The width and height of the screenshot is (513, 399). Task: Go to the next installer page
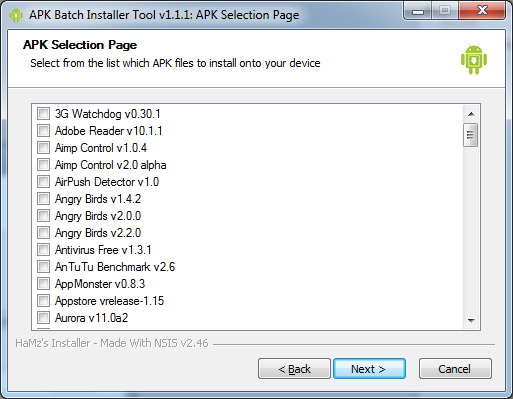pyautogui.click(x=369, y=369)
